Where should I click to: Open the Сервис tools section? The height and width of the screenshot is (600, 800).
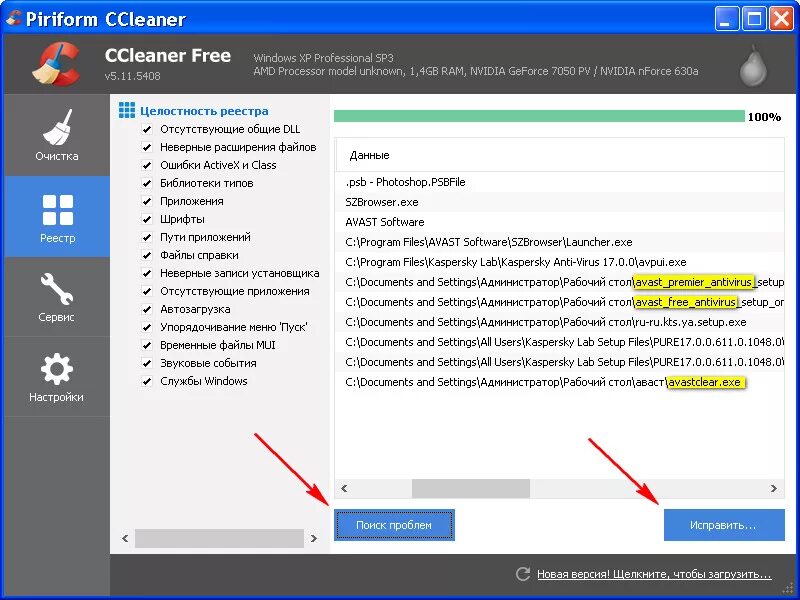[57, 297]
